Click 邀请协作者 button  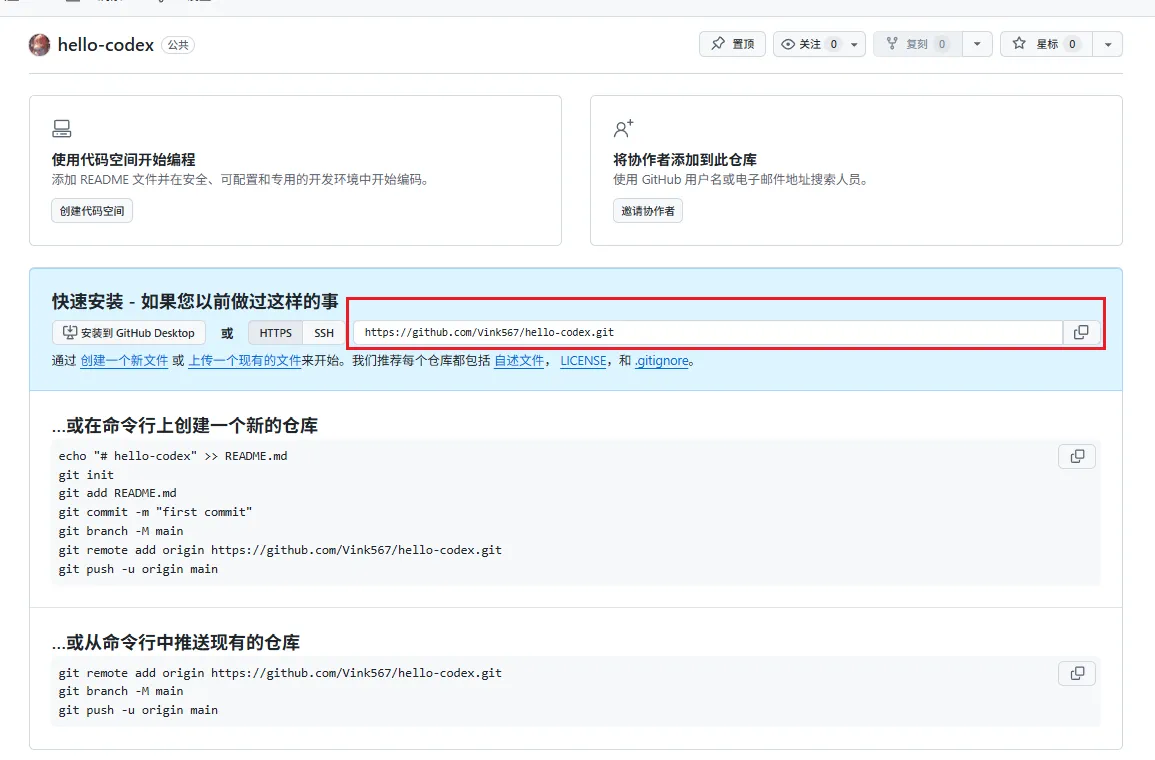(x=647, y=211)
